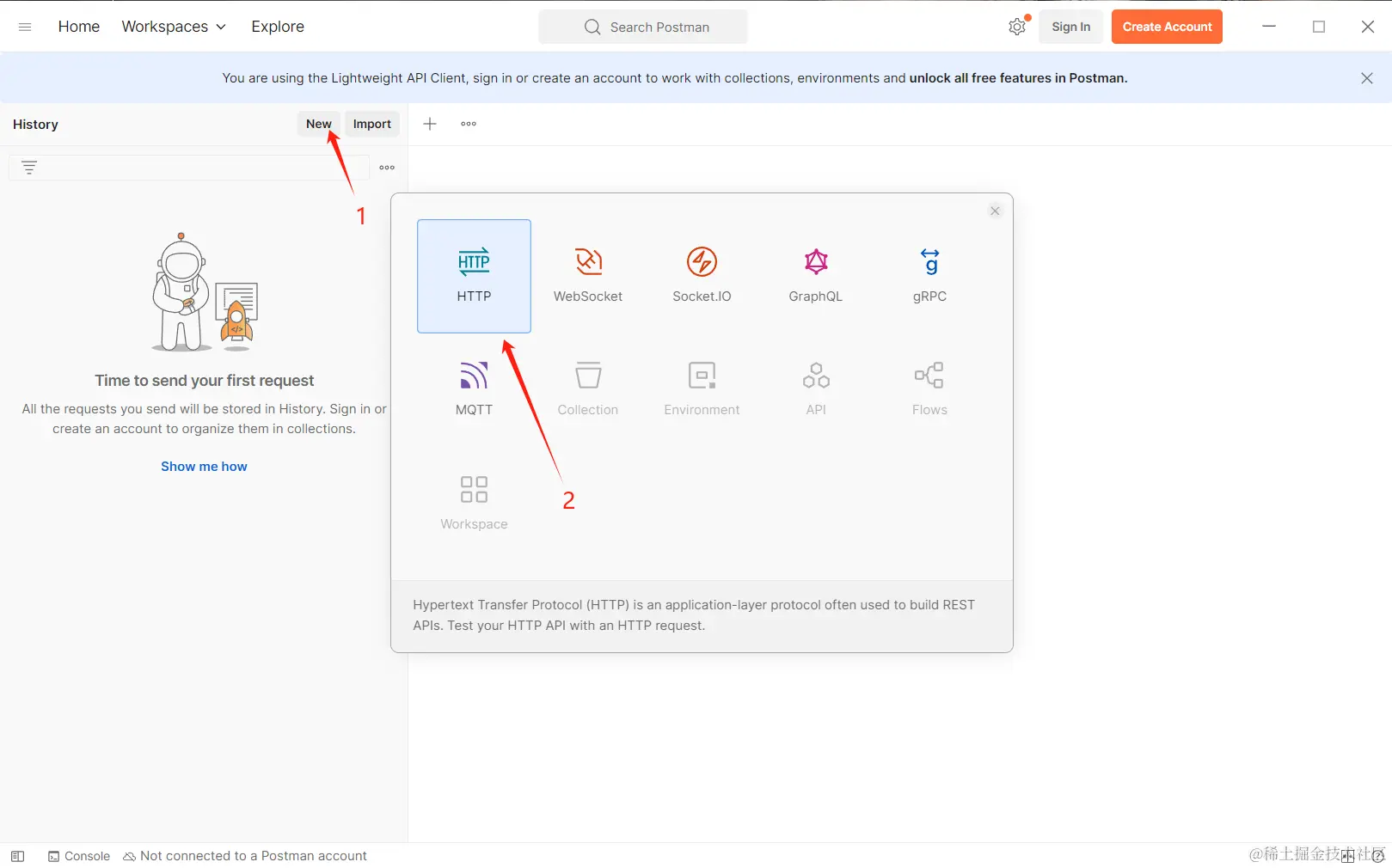Open the hamburger menu icon

pyautogui.click(x=25, y=27)
